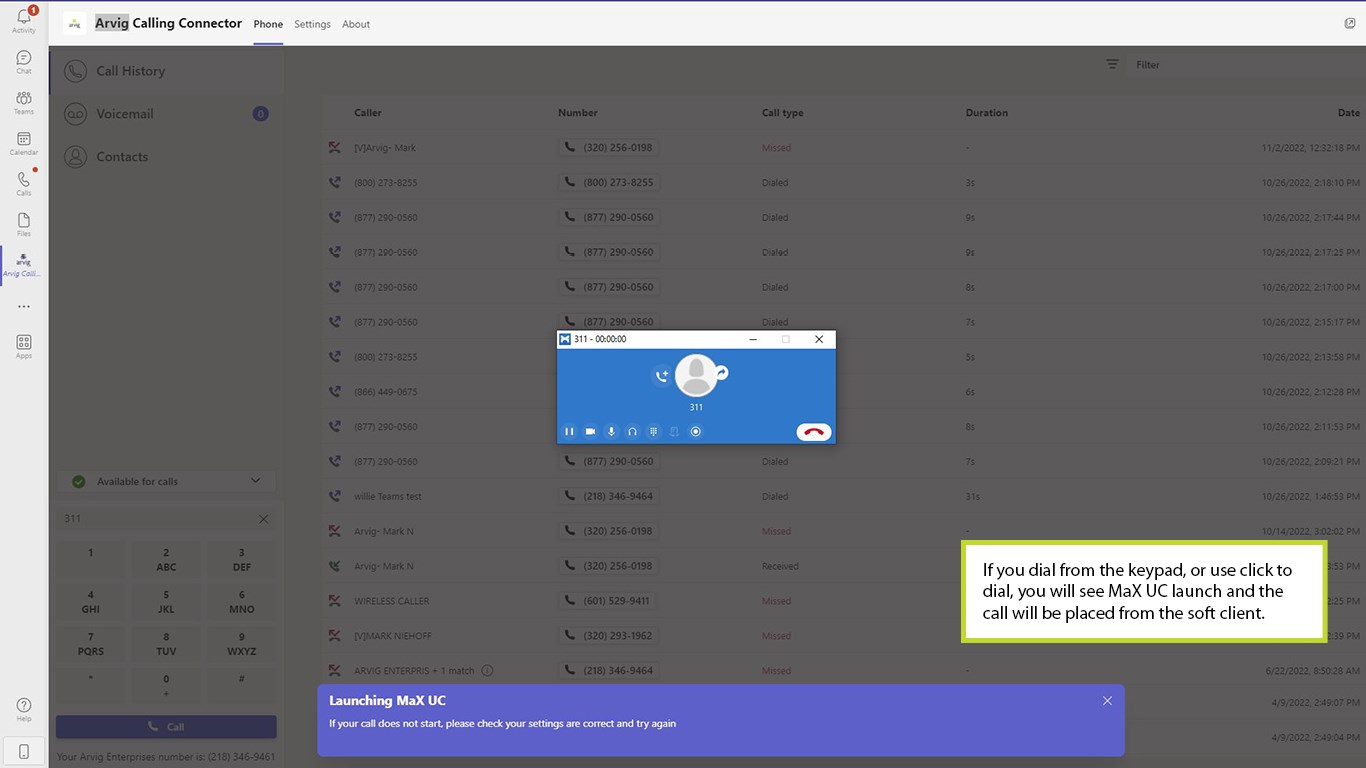Clear the dialed number 311
Viewport: 1366px width, 768px height.
[264, 519]
